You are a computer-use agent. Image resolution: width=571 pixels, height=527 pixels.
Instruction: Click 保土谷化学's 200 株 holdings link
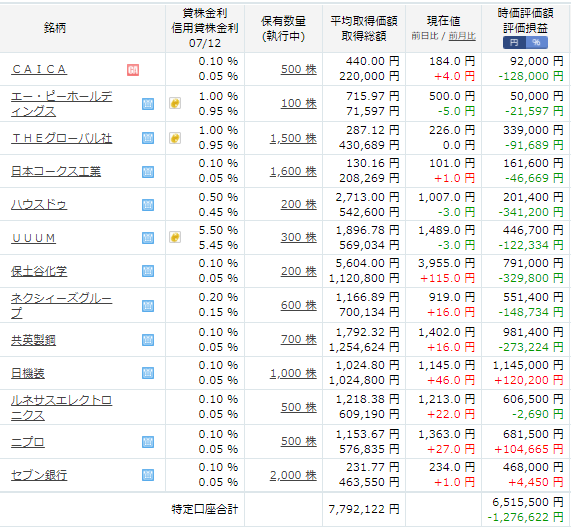click(299, 271)
